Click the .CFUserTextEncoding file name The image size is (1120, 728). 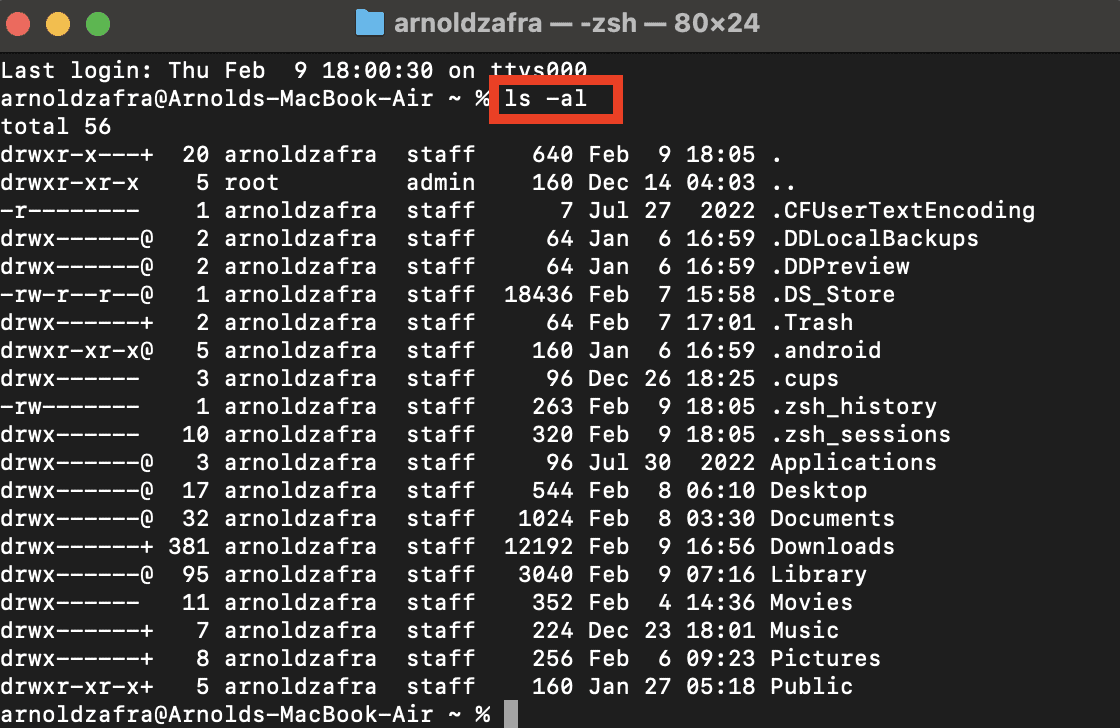point(901,211)
